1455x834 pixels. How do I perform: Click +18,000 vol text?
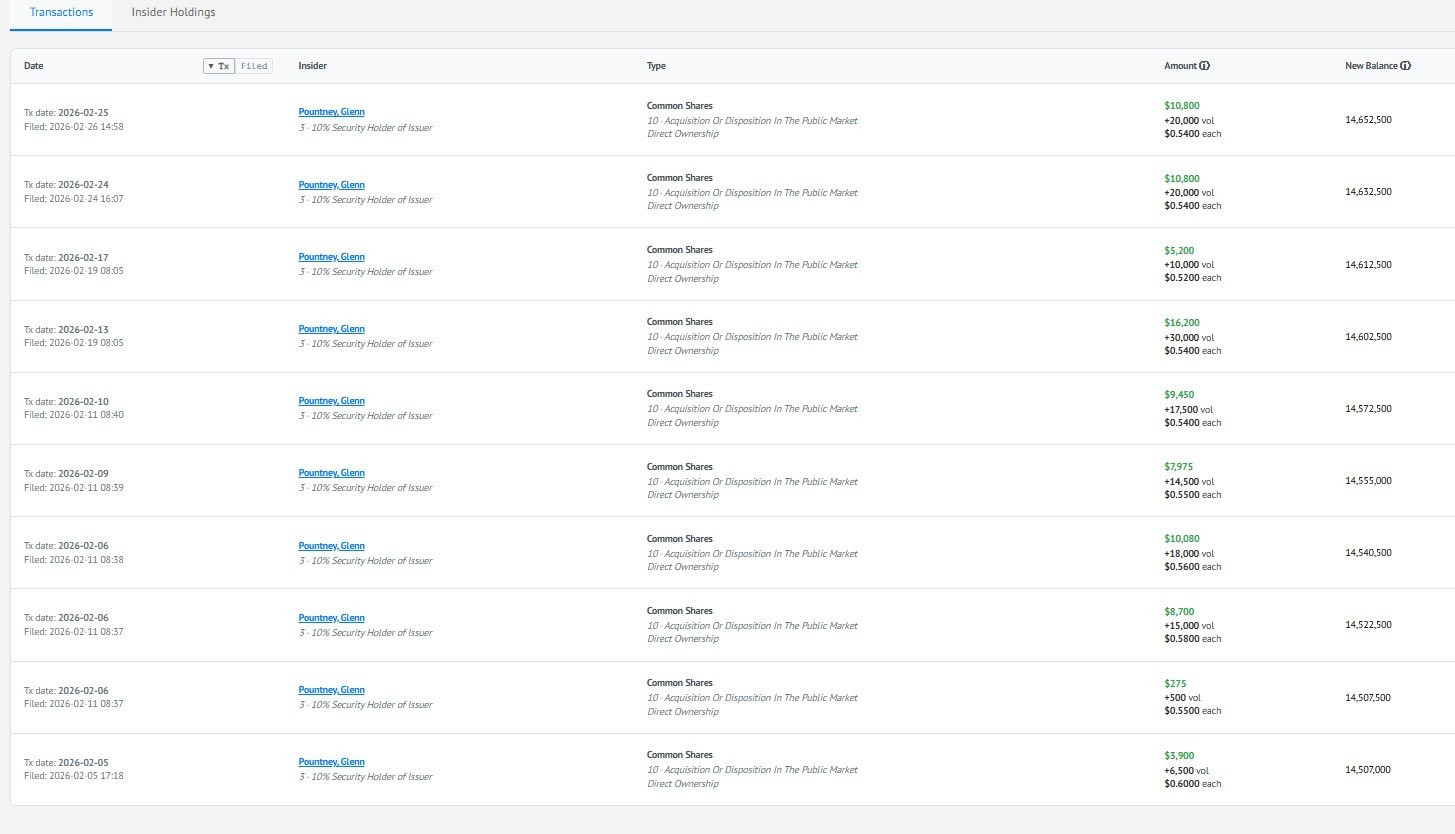click(x=1189, y=553)
